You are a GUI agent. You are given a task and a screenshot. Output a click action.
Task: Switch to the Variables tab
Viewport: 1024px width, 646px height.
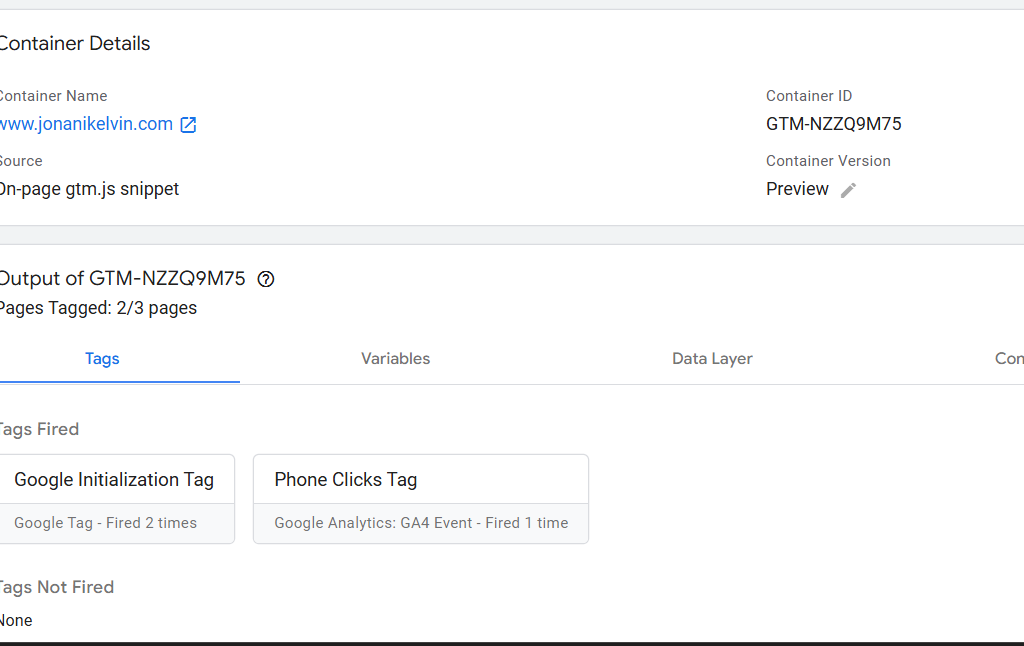[x=395, y=358]
